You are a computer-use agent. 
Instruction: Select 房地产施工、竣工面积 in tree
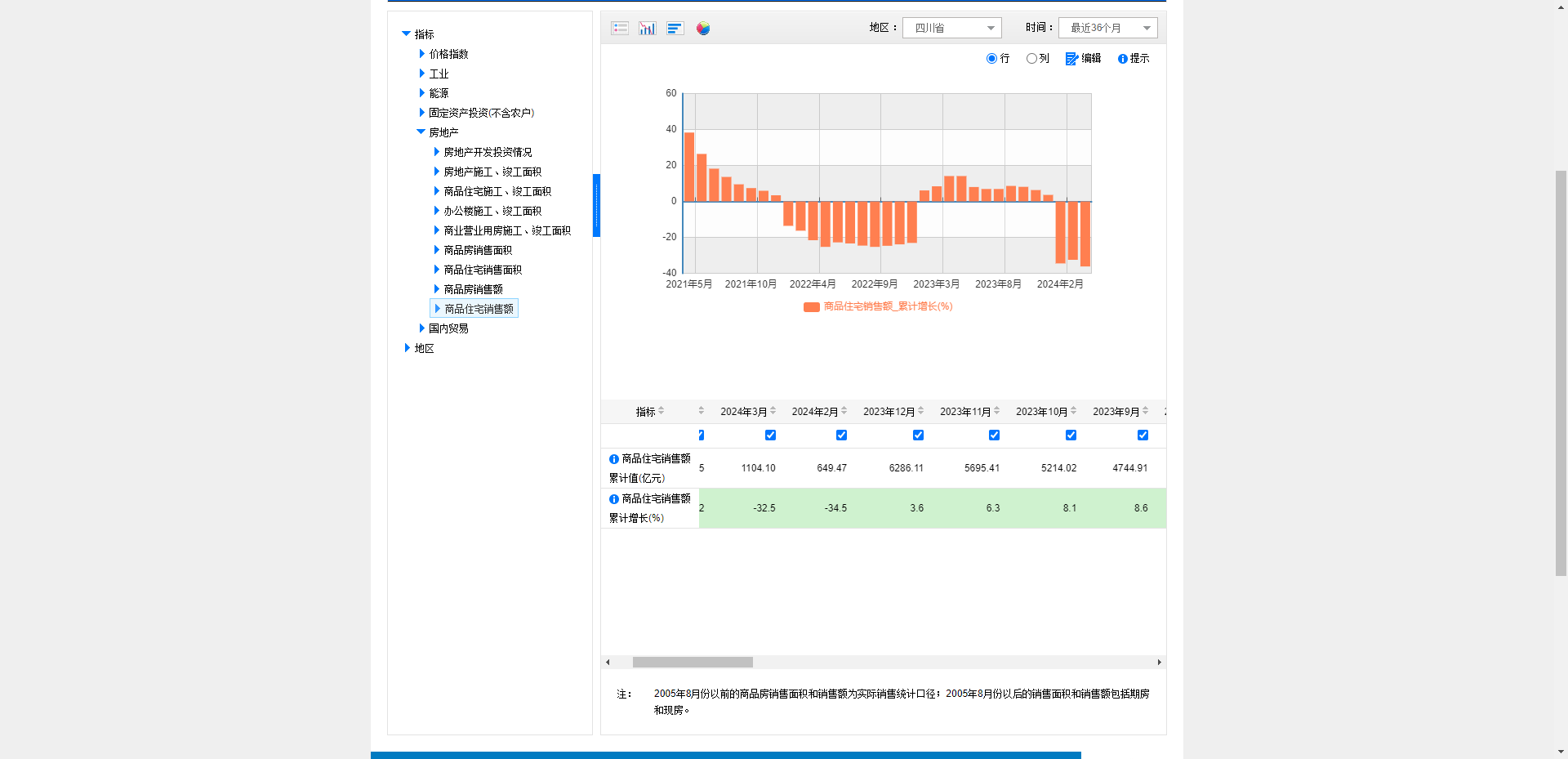click(x=492, y=172)
